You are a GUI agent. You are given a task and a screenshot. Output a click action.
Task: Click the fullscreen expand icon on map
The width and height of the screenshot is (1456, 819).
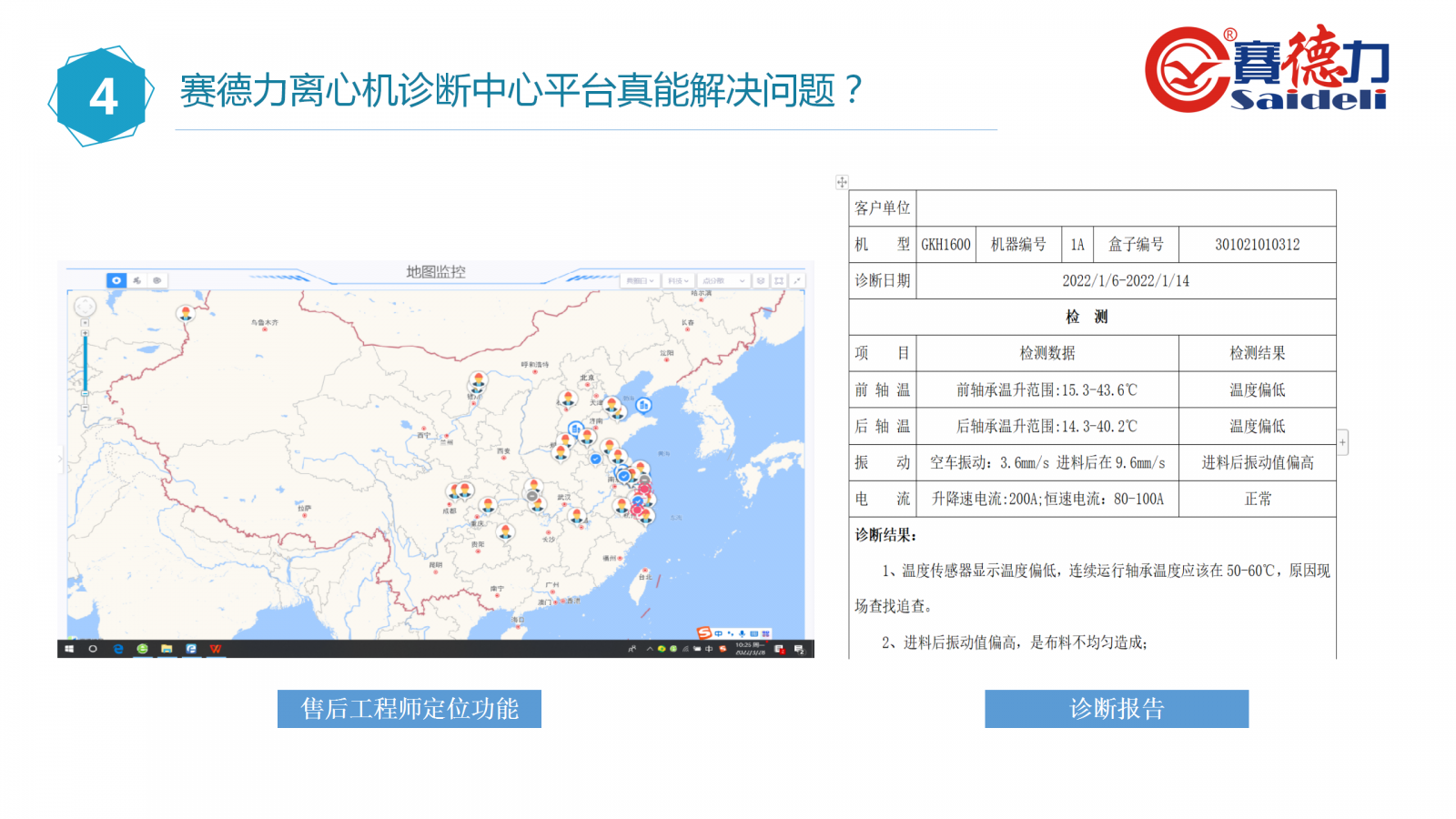point(797,280)
